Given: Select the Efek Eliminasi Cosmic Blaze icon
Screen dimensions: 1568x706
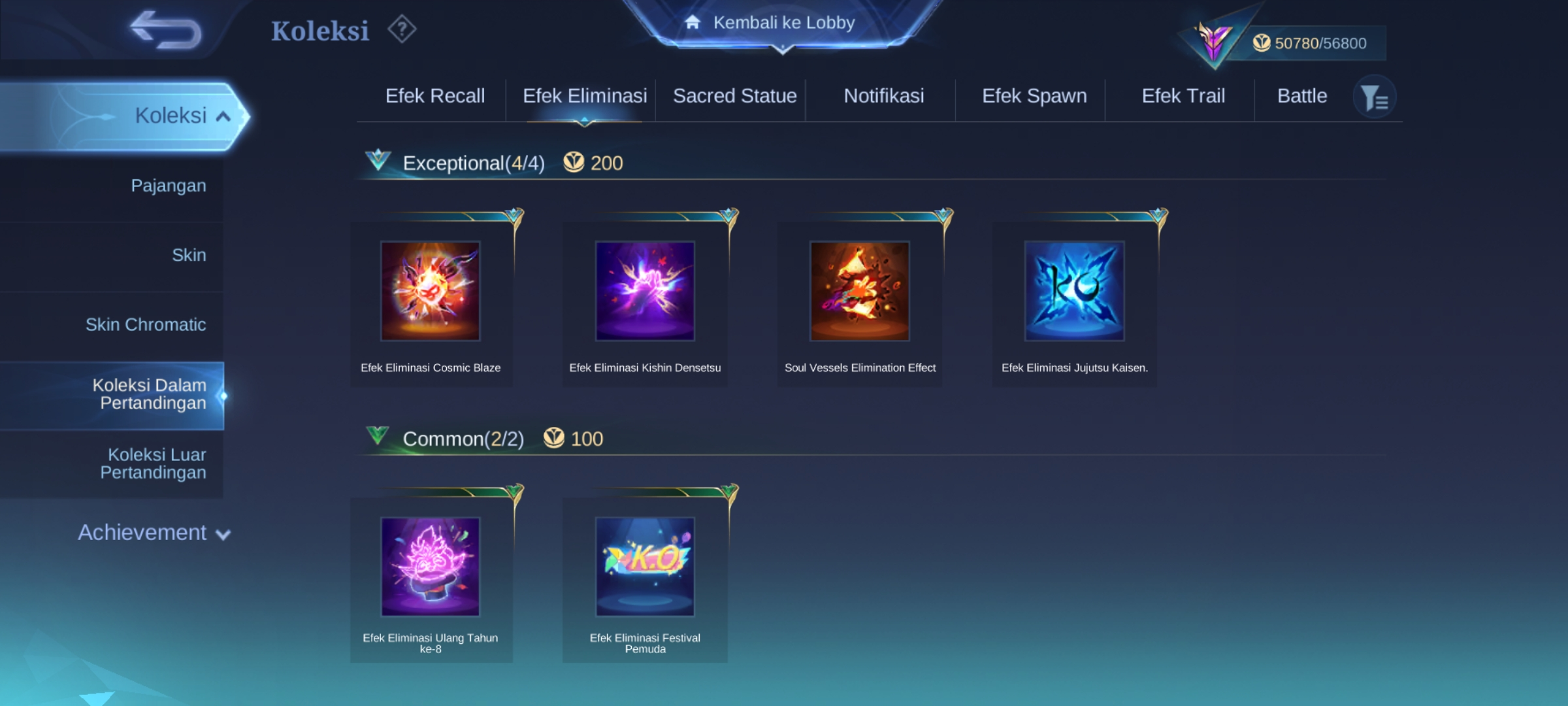Looking at the screenshot, I should point(431,291).
